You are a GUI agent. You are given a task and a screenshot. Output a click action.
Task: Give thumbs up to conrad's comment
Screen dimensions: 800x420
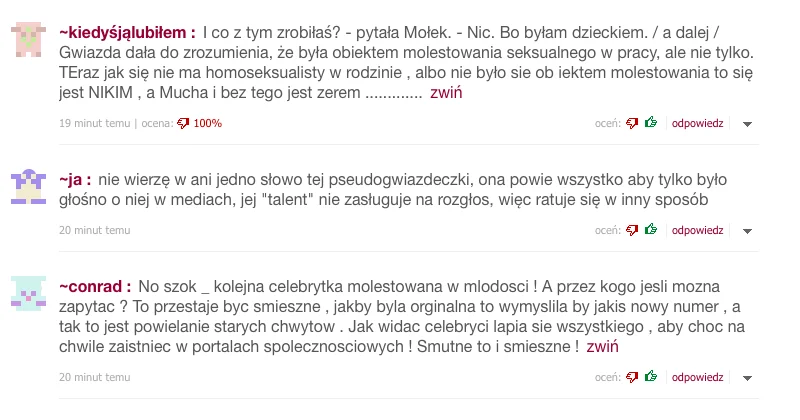tap(651, 376)
